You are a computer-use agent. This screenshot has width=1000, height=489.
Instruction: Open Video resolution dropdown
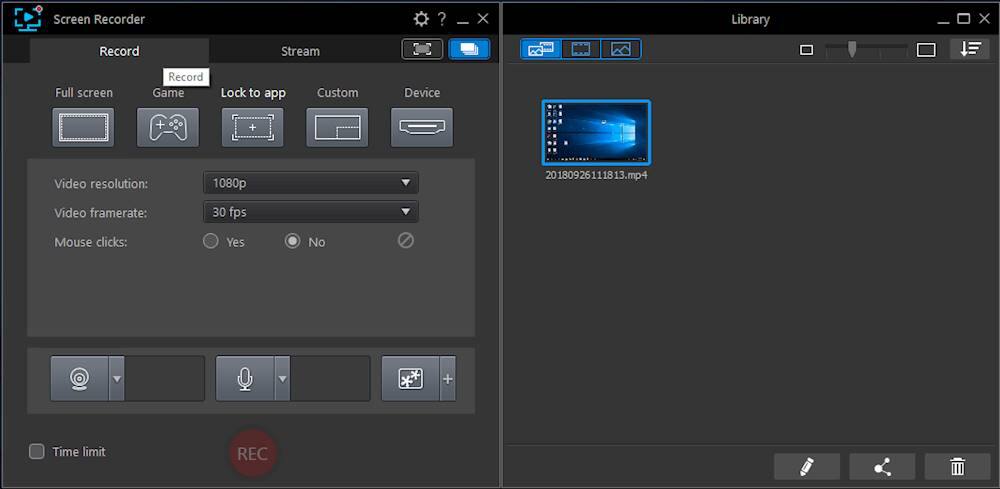[311, 183]
